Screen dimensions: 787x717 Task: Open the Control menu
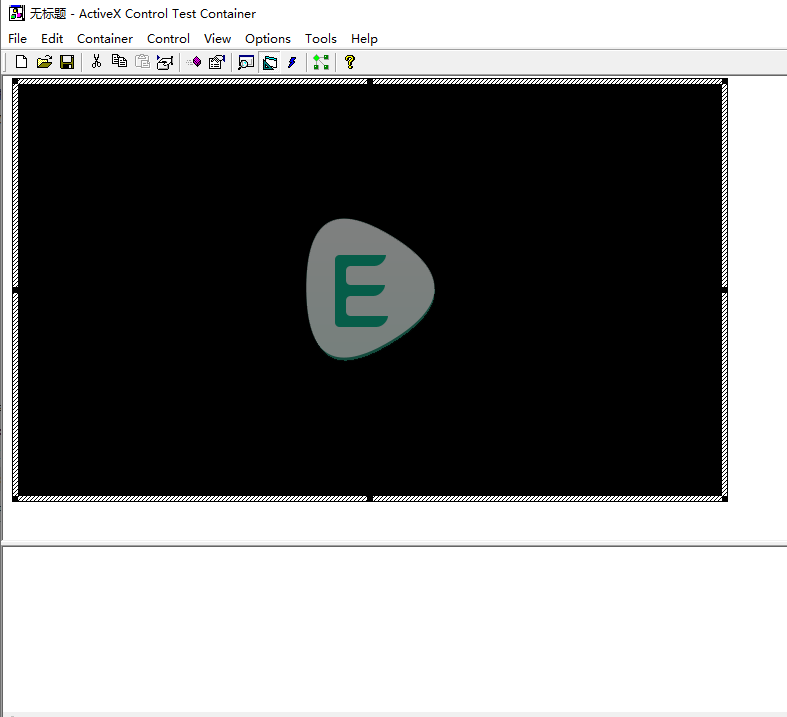(x=168, y=39)
